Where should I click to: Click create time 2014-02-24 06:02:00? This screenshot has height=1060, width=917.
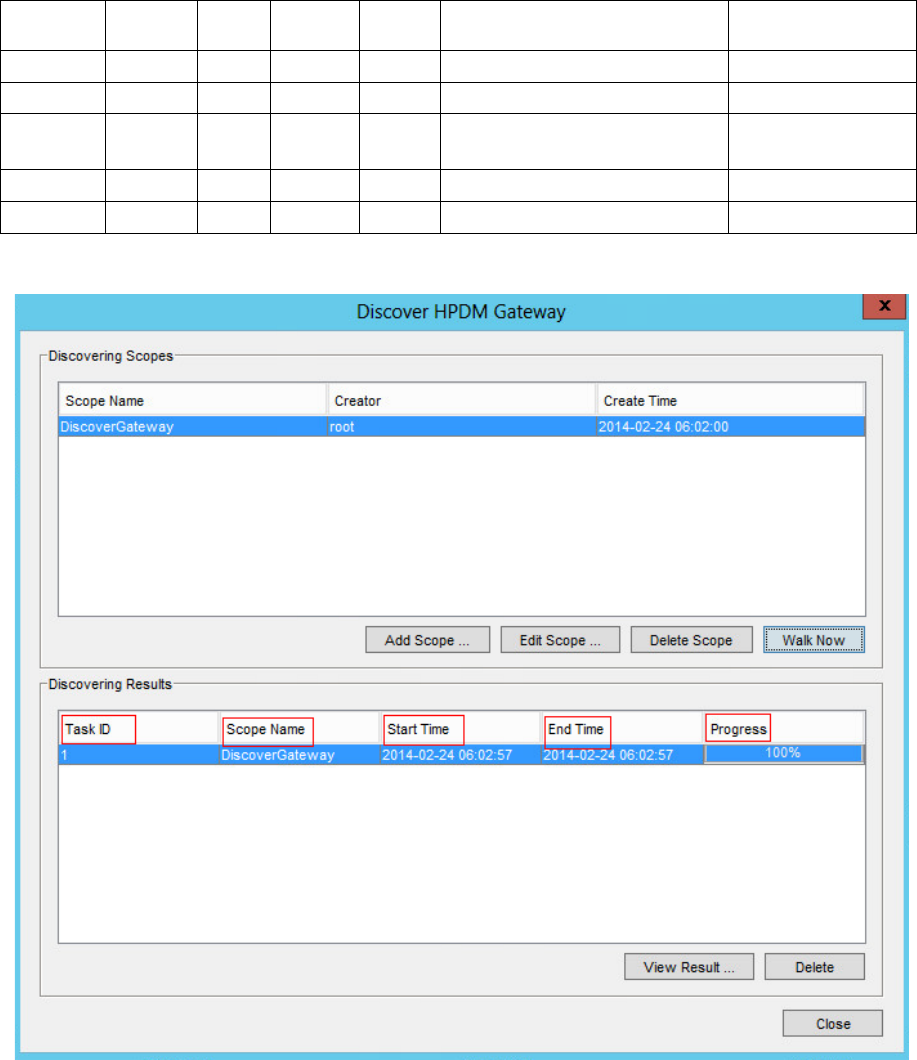[x=730, y=427]
